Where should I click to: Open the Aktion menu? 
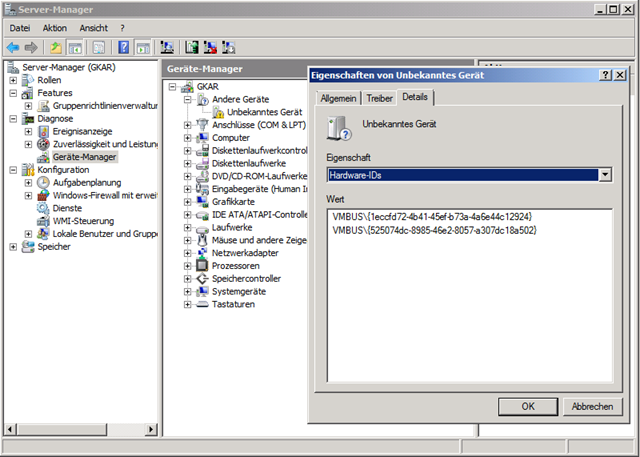(x=55, y=28)
